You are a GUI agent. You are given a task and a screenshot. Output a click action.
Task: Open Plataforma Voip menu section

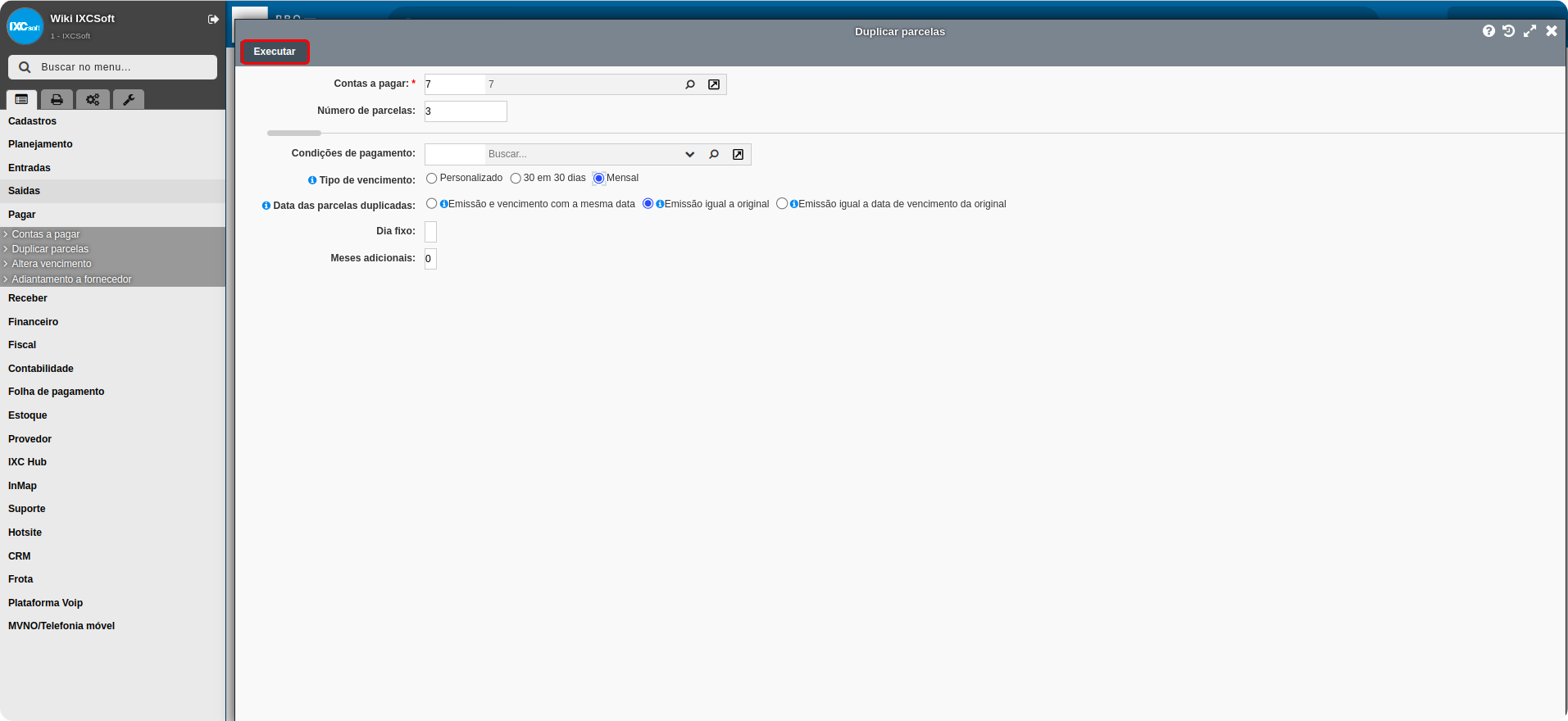pos(112,603)
